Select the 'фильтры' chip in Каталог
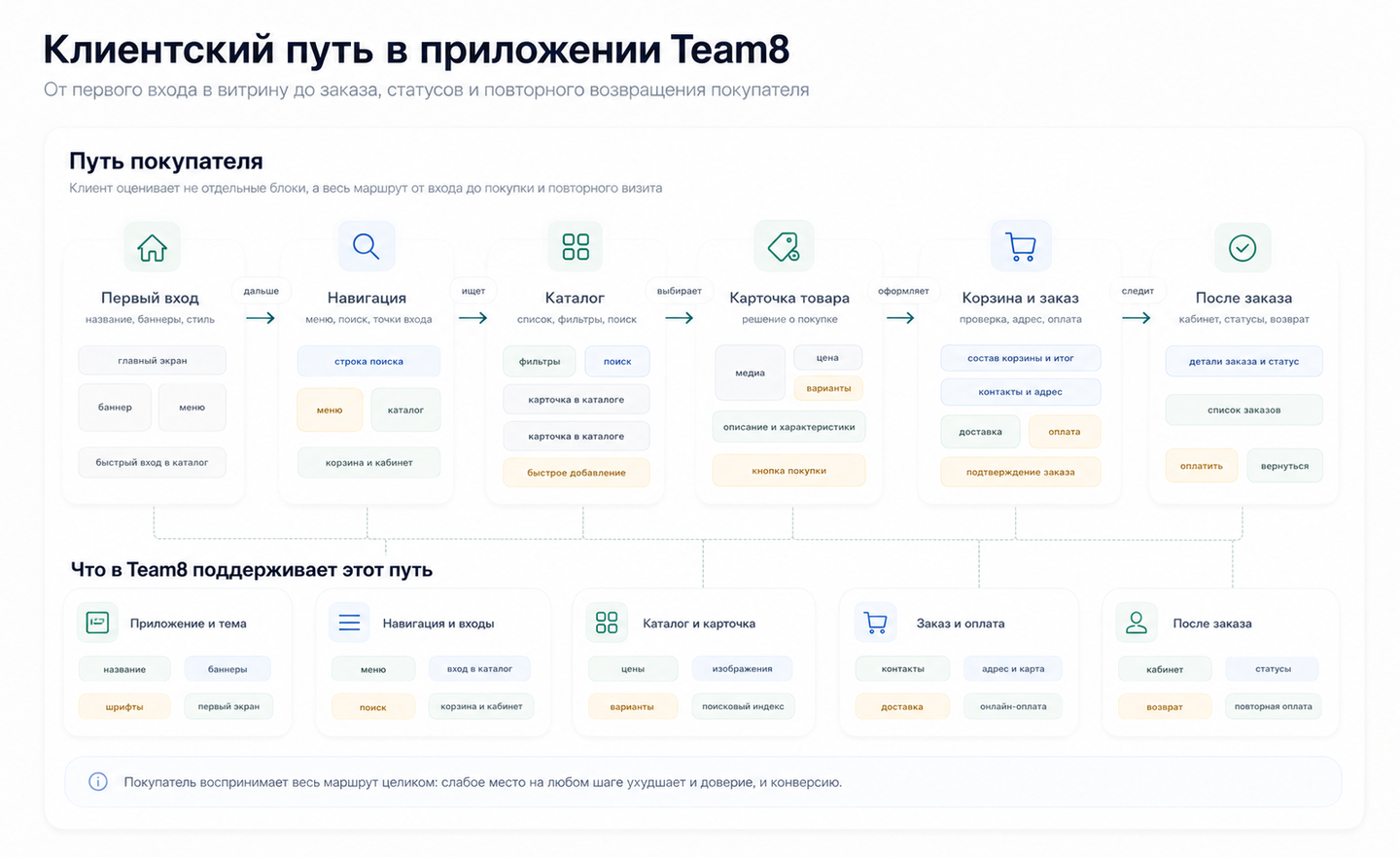 click(540, 362)
